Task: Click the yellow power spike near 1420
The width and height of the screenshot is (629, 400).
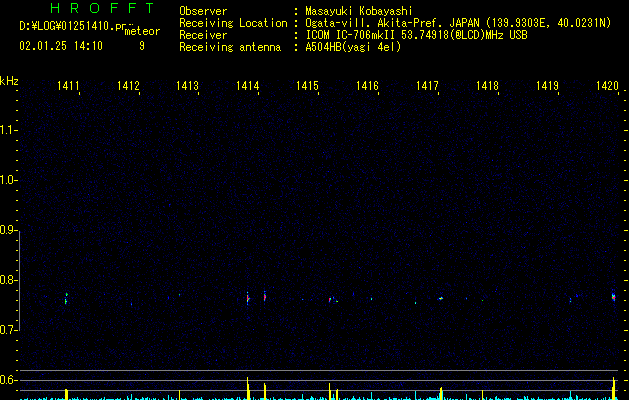Action: coord(614,388)
